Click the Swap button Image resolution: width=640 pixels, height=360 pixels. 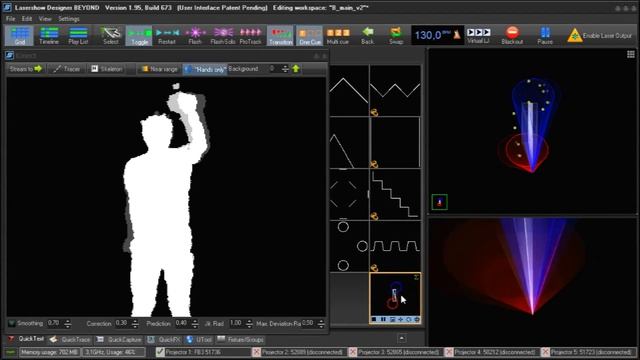[396, 36]
